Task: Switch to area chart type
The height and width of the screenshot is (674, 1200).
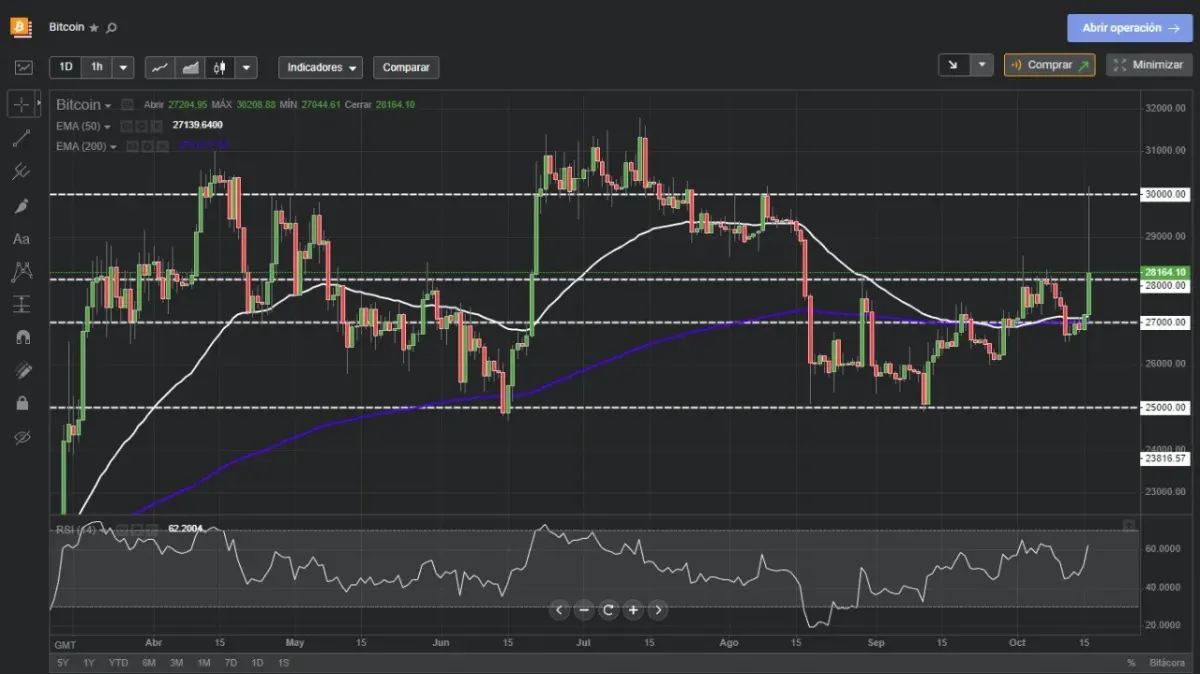Action: (190, 68)
